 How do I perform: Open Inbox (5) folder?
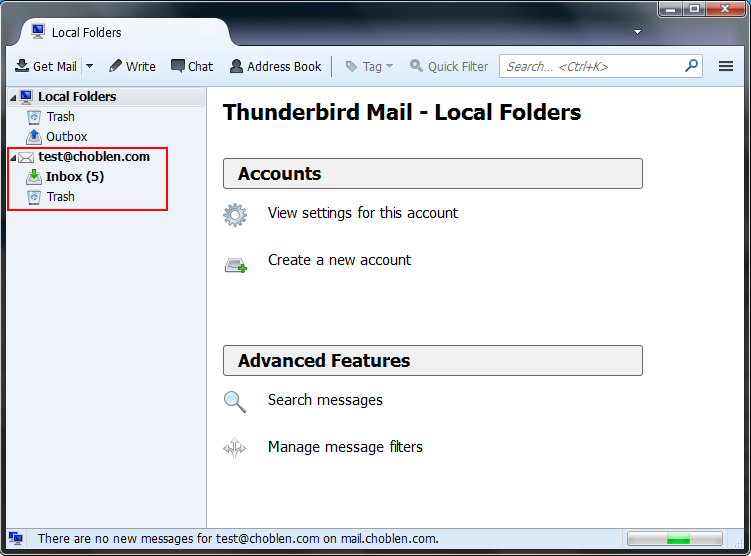click(x=75, y=177)
